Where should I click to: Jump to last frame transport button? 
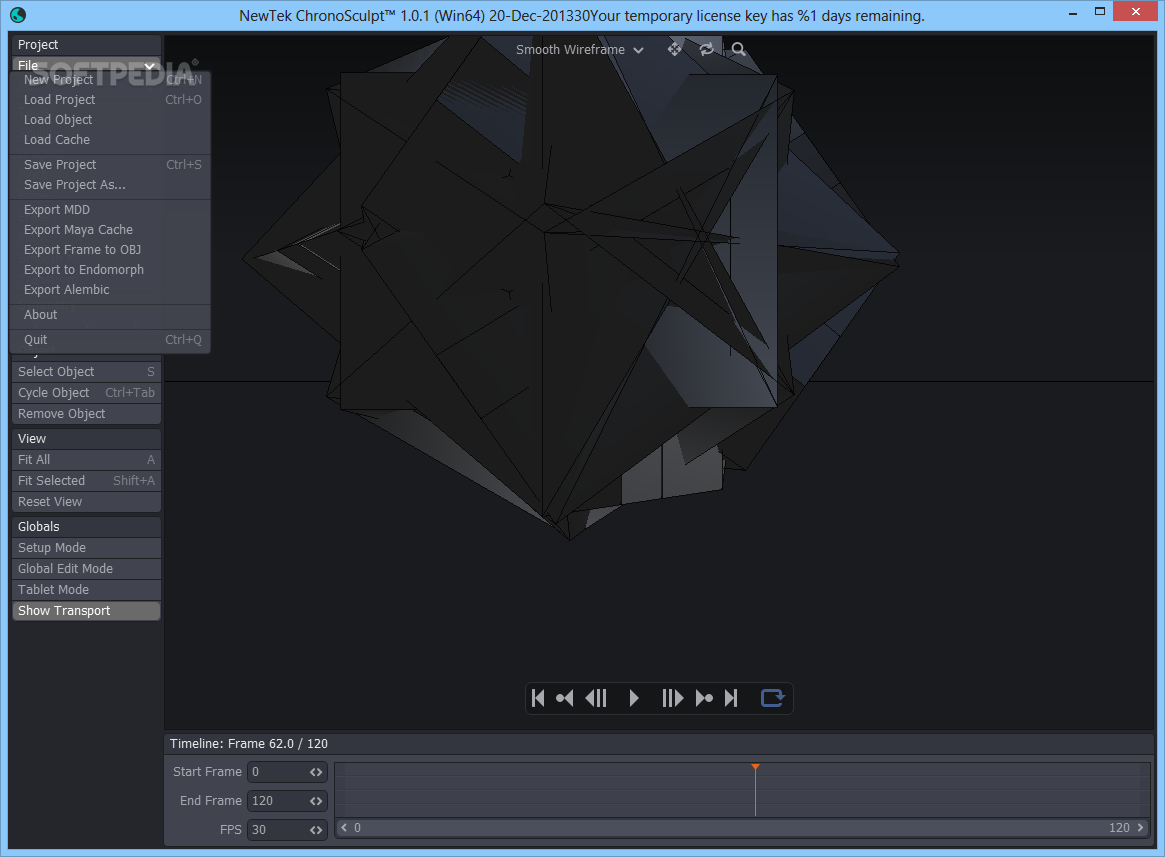(x=731, y=698)
